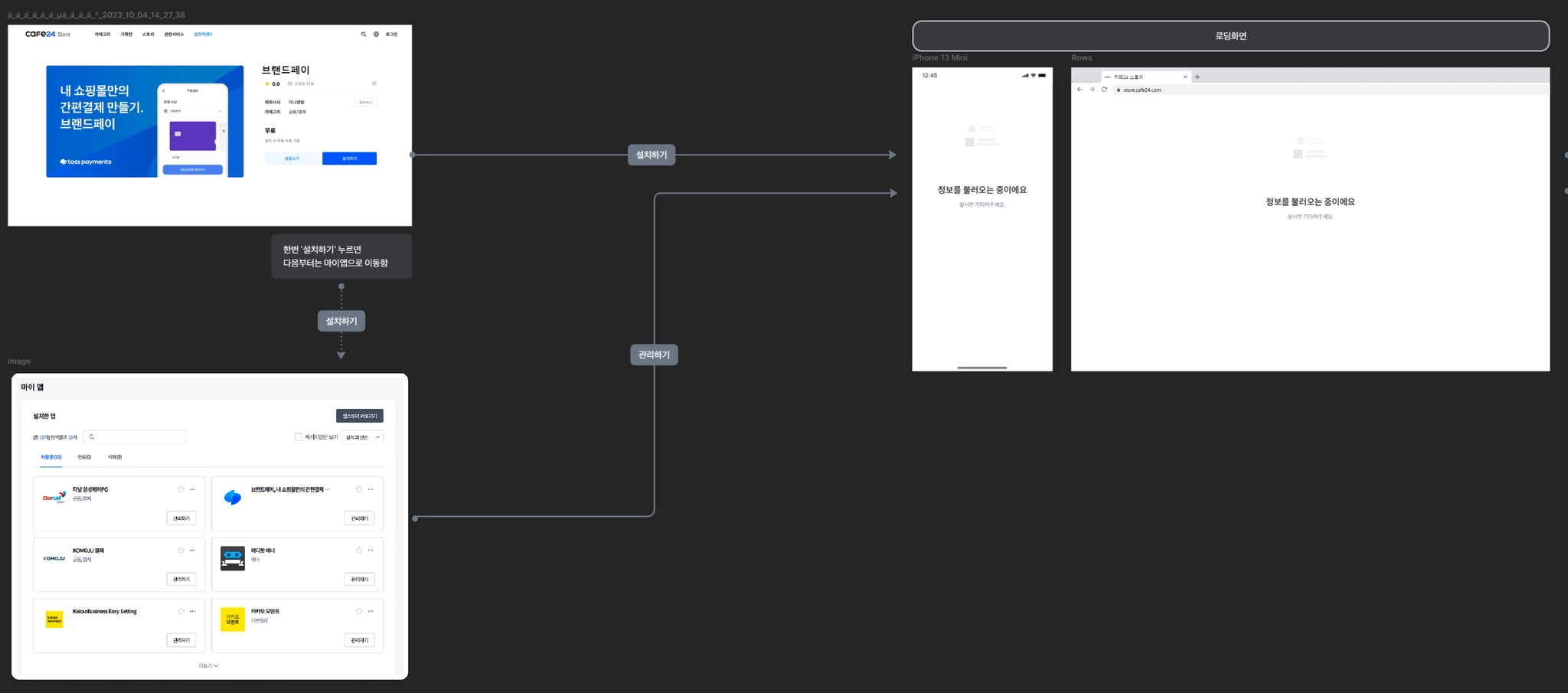Open more options dots on KakaoBusiness card
Viewport: 1568px width, 693px height.
click(x=192, y=611)
